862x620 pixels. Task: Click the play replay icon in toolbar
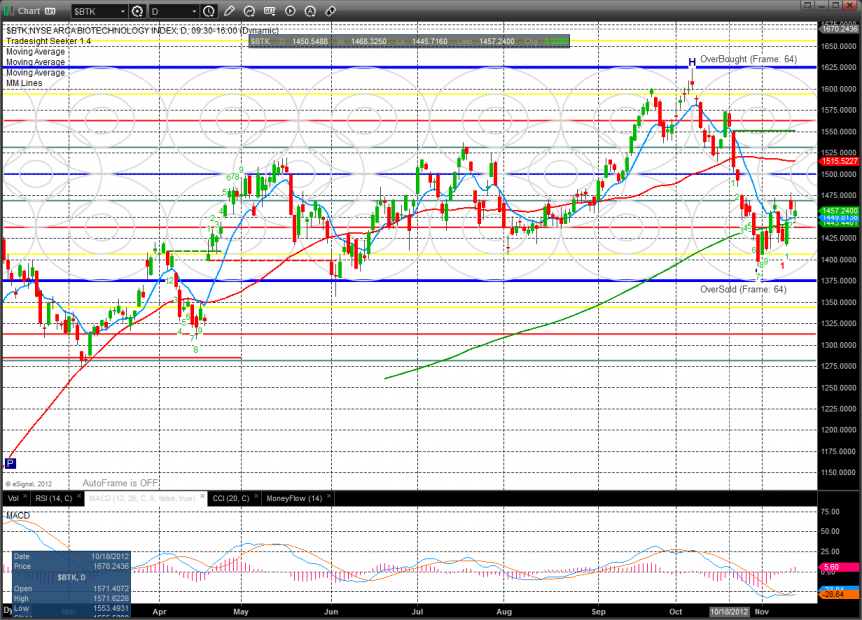pos(290,11)
